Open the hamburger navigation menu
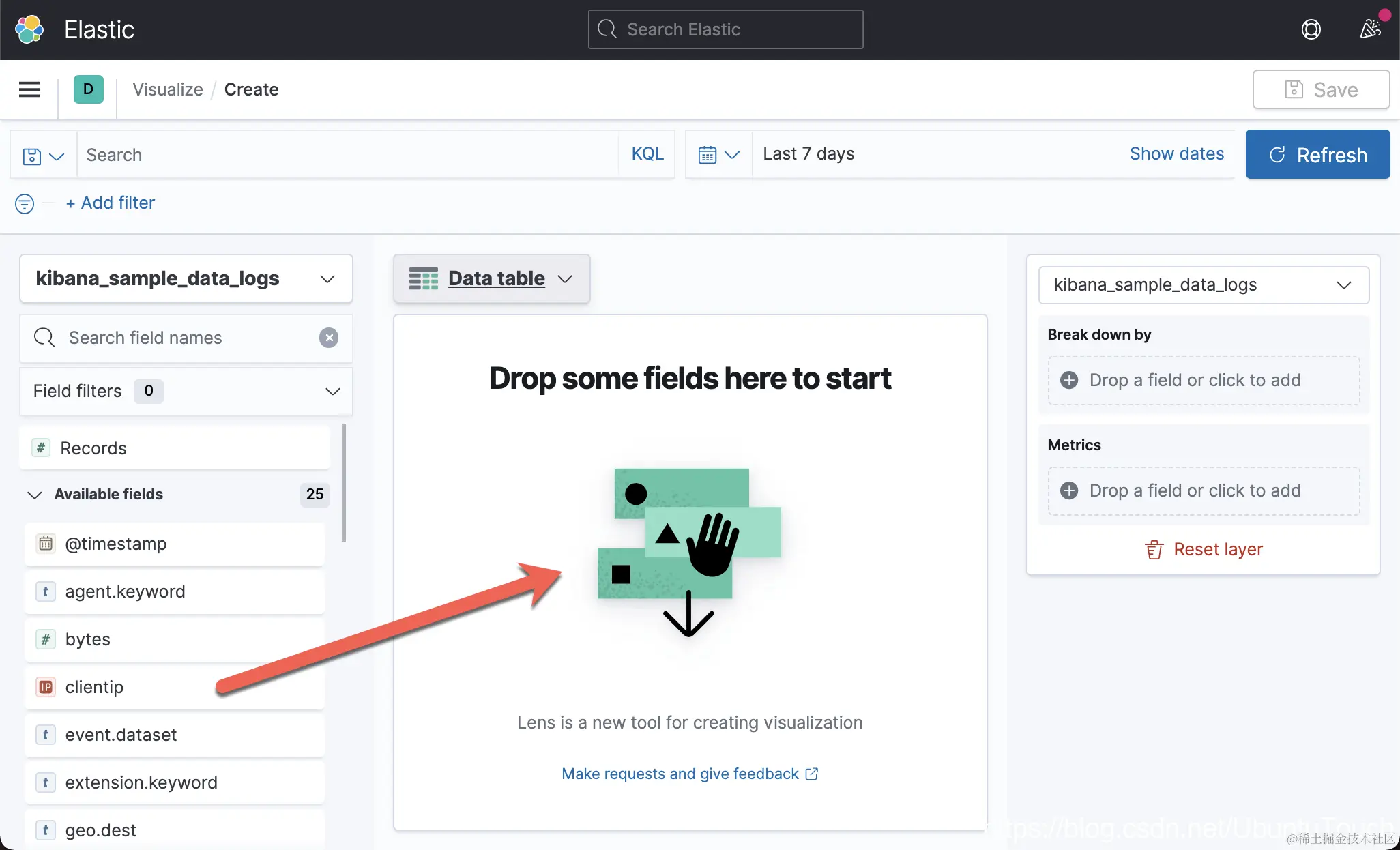This screenshot has height=850, width=1400. click(29, 89)
